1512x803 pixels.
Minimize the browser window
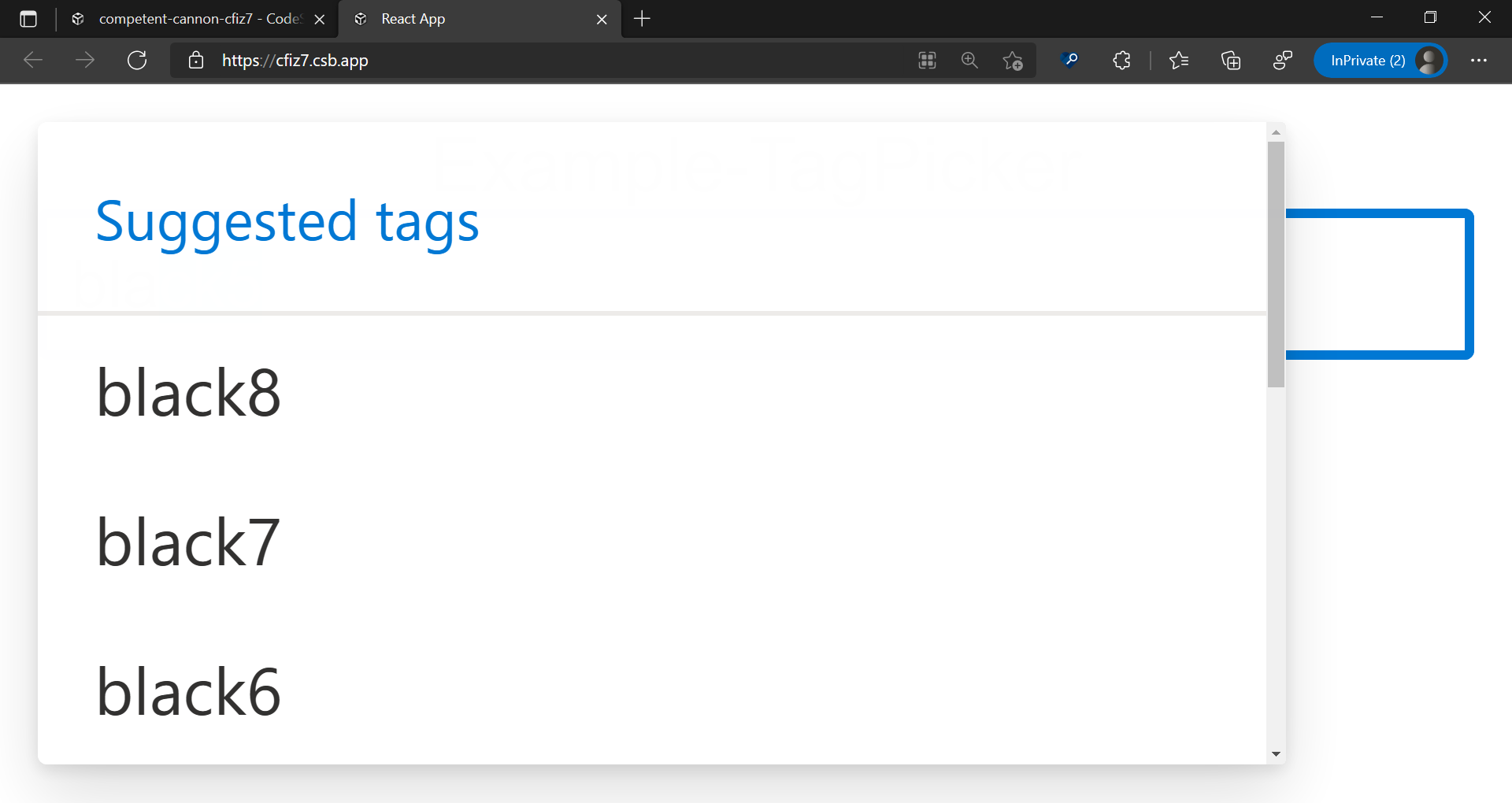[x=1377, y=17]
